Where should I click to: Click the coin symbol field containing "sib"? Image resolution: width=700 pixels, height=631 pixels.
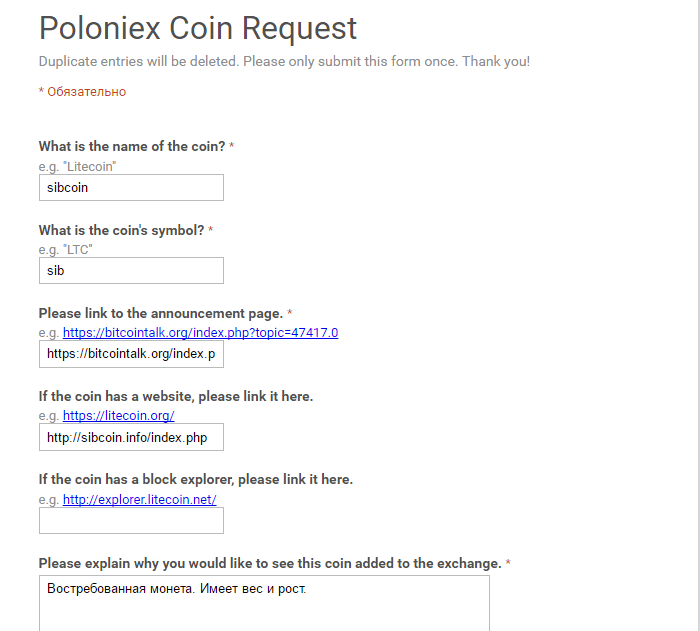[131, 270]
